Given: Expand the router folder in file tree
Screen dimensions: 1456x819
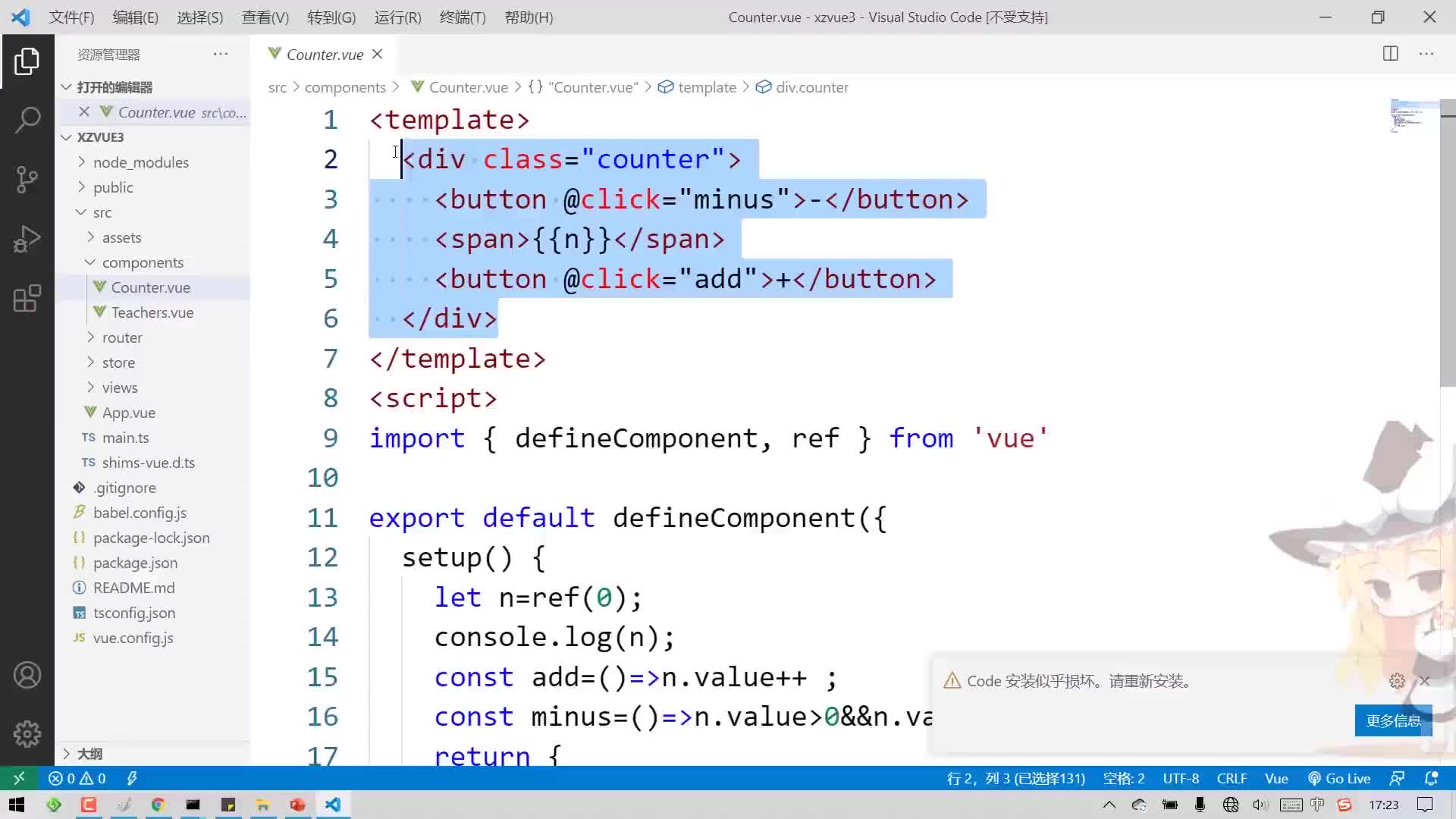Looking at the screenshot, I should coord(90,337).
